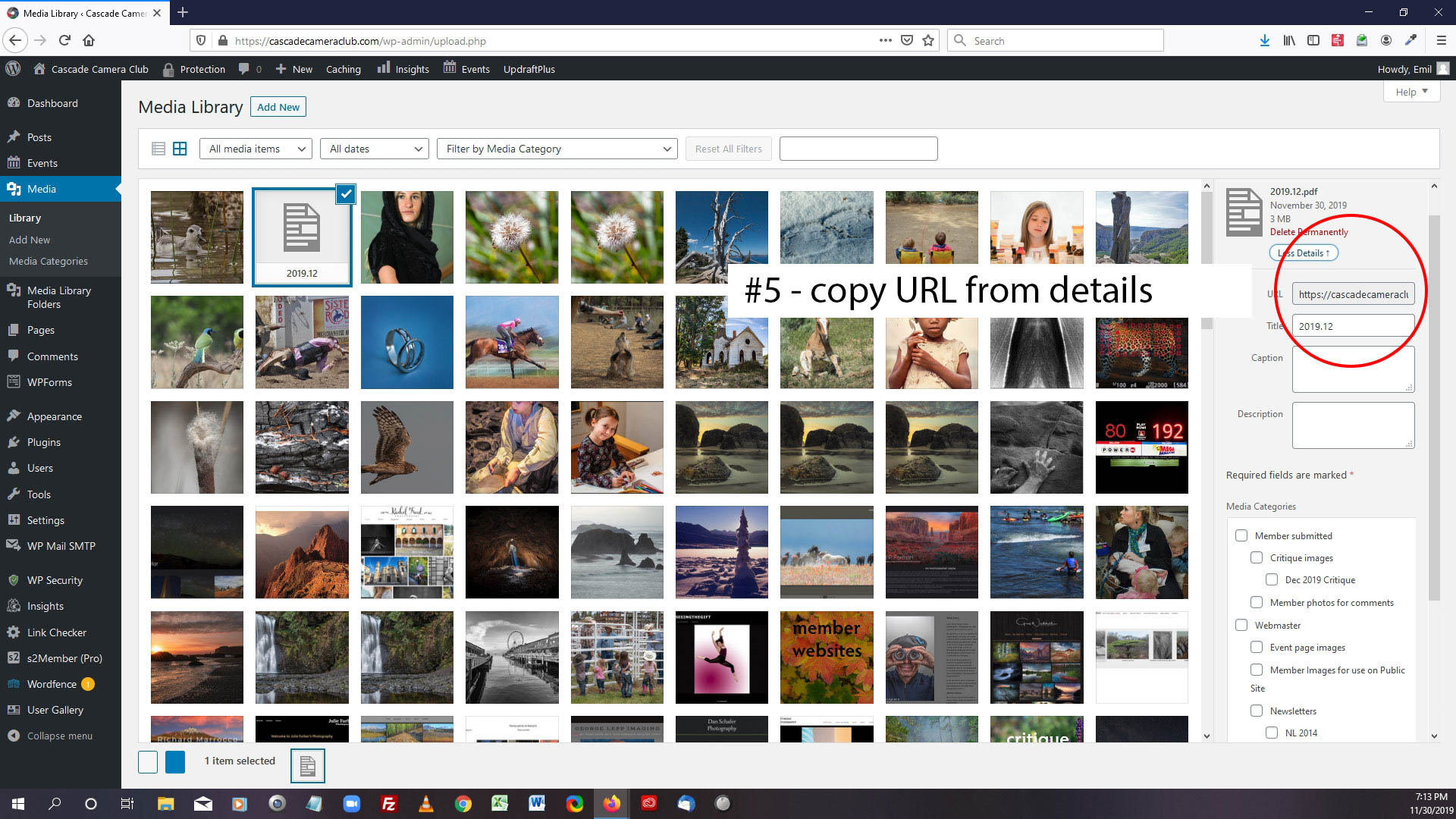The image size is (1456, 819).
Task: Enable the Dec 2019 Critique checkbox
Action: [x=1272, y=580]
